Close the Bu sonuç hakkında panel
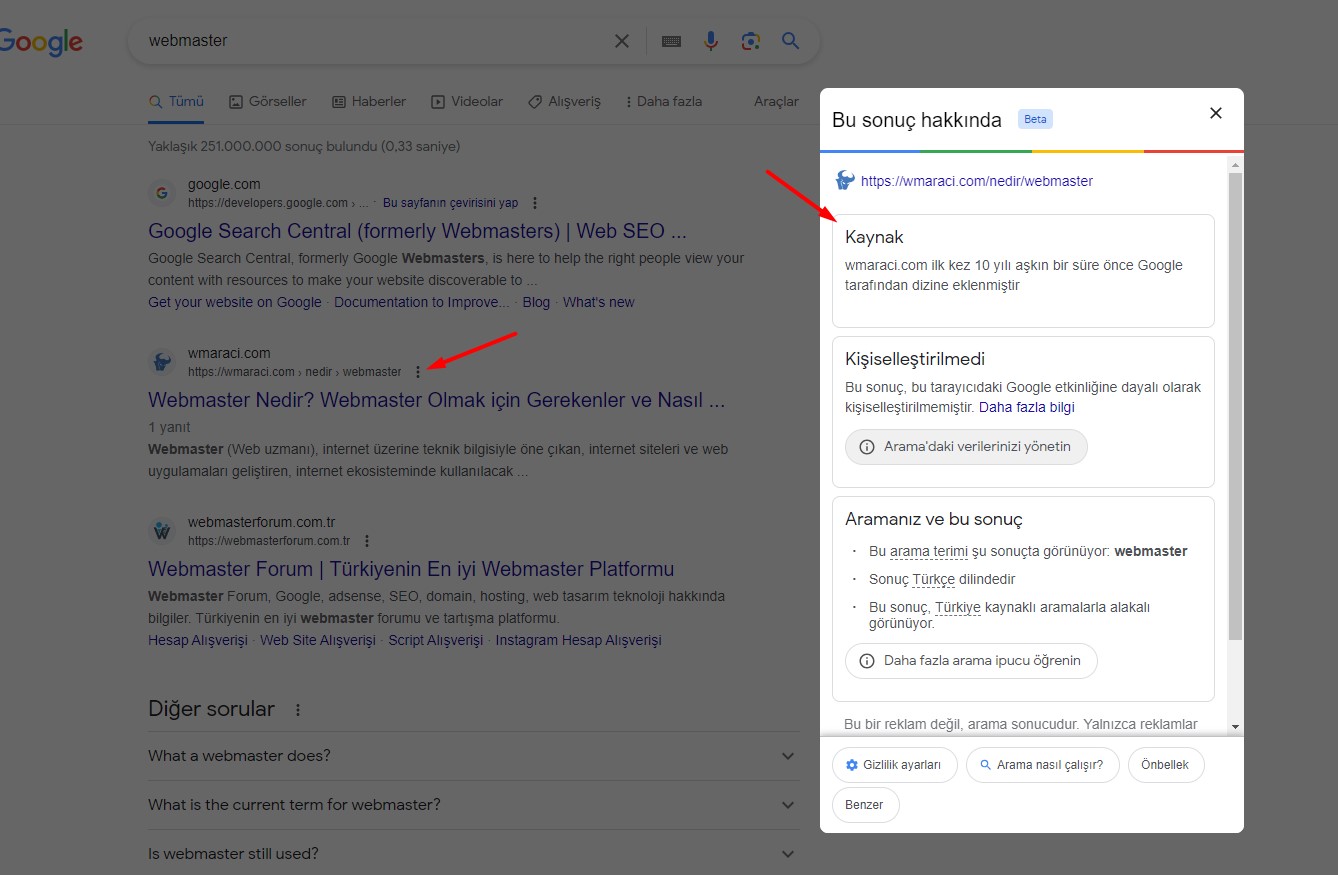This screenshot has height=875, width=1338. coord(1216,113)
